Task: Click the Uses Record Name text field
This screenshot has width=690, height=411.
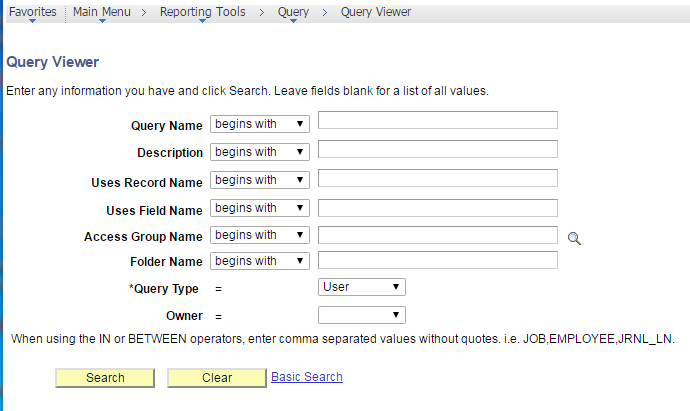Action: [438, 178]
